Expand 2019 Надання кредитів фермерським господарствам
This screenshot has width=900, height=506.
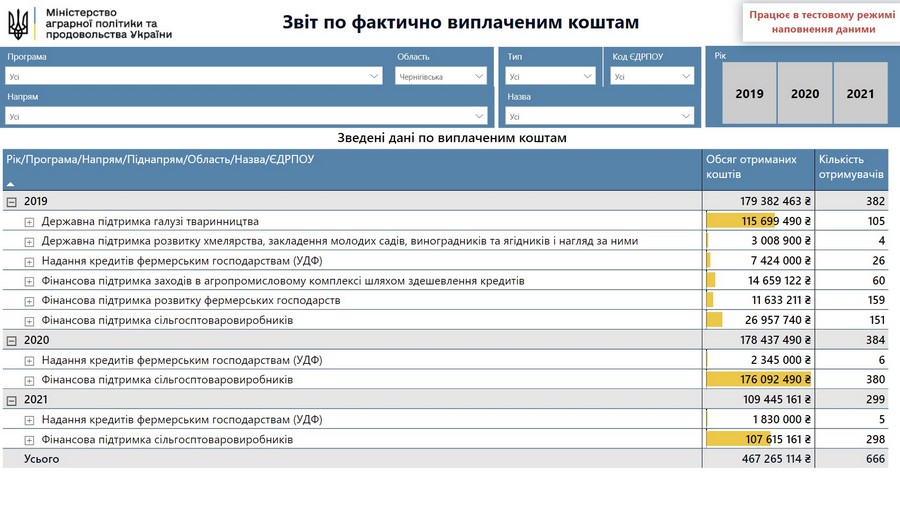point(29,262)
